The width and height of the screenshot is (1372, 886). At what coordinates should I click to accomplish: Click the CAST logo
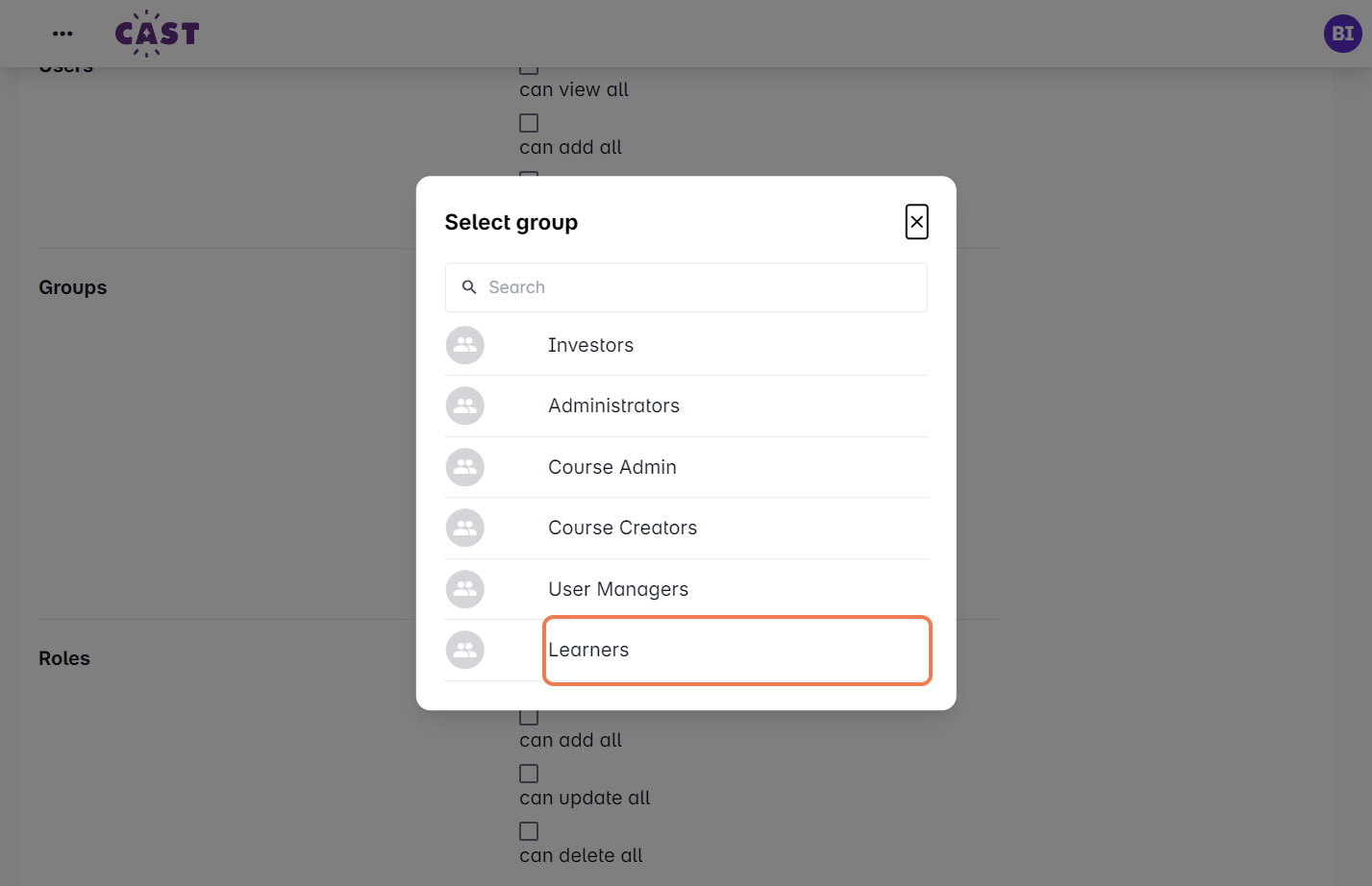[157, 34]
